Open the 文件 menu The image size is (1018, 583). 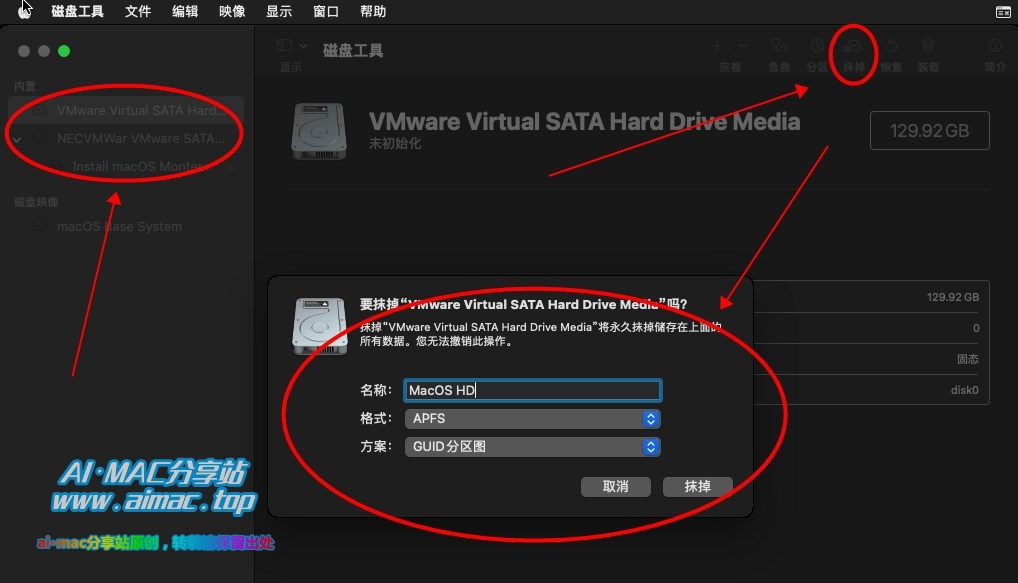[x=138, y=11]
